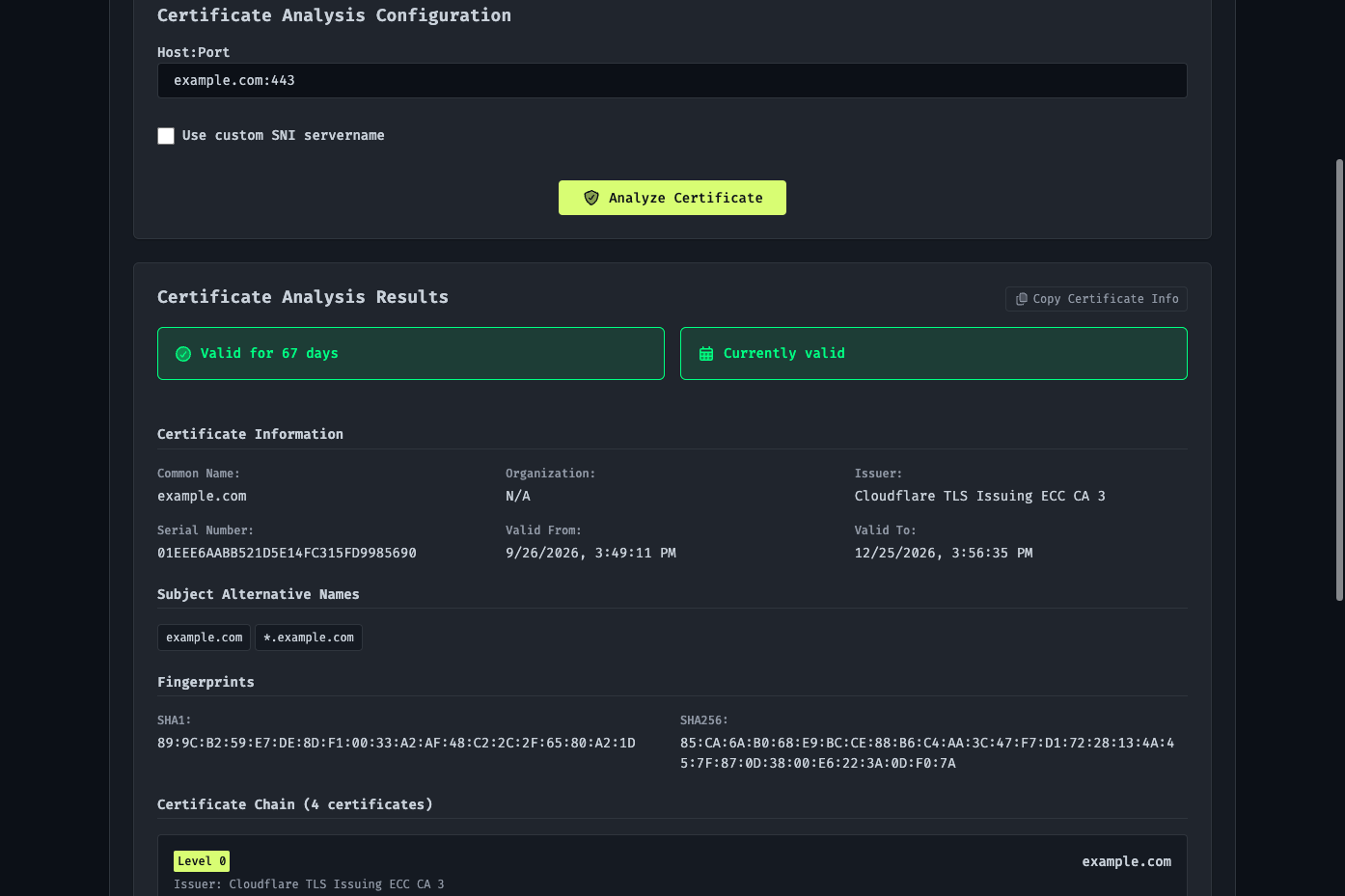Click the green checkmark icon in validity banner

click(x=183, y=354)
